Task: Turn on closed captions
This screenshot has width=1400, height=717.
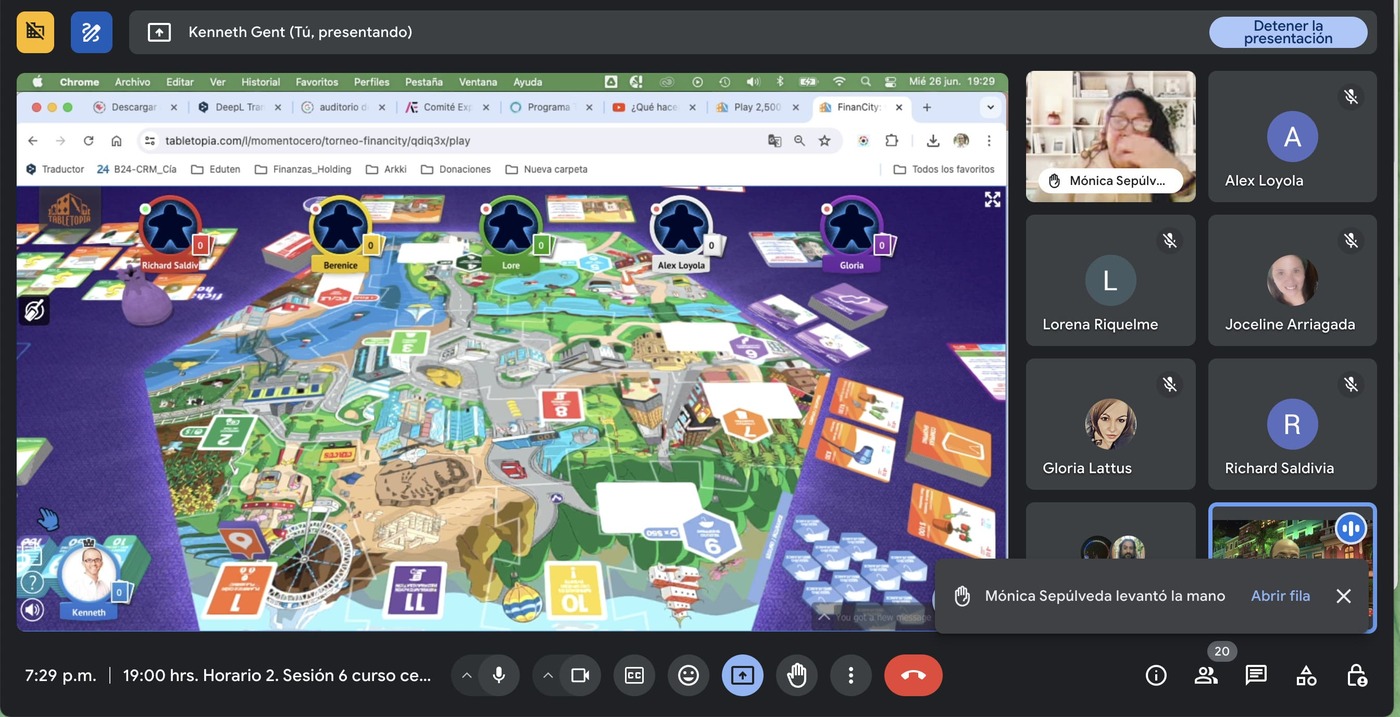Action: pos(634,675)
